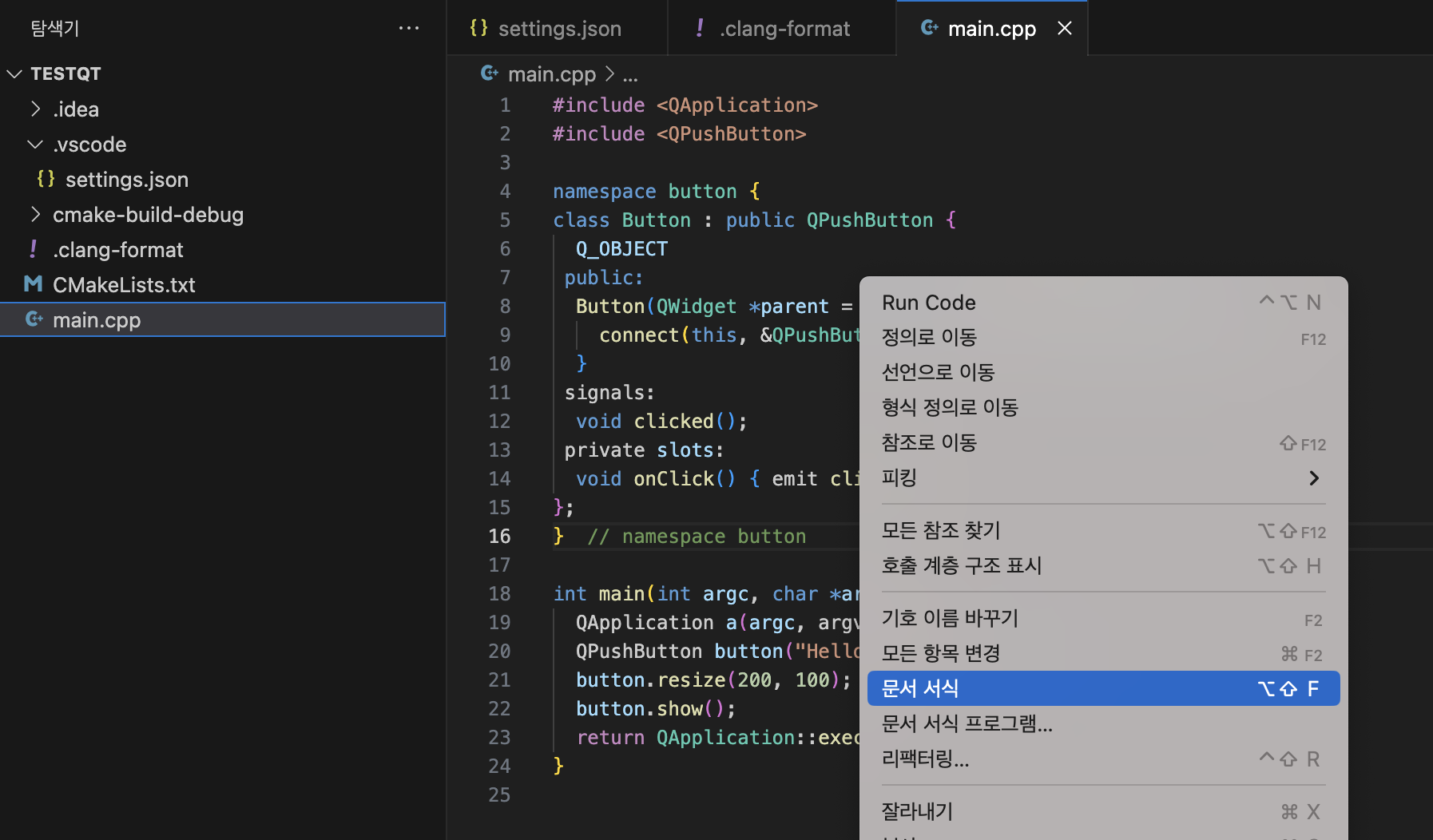Click the exclamation icon on the .clang-format tab

(700, 28)
